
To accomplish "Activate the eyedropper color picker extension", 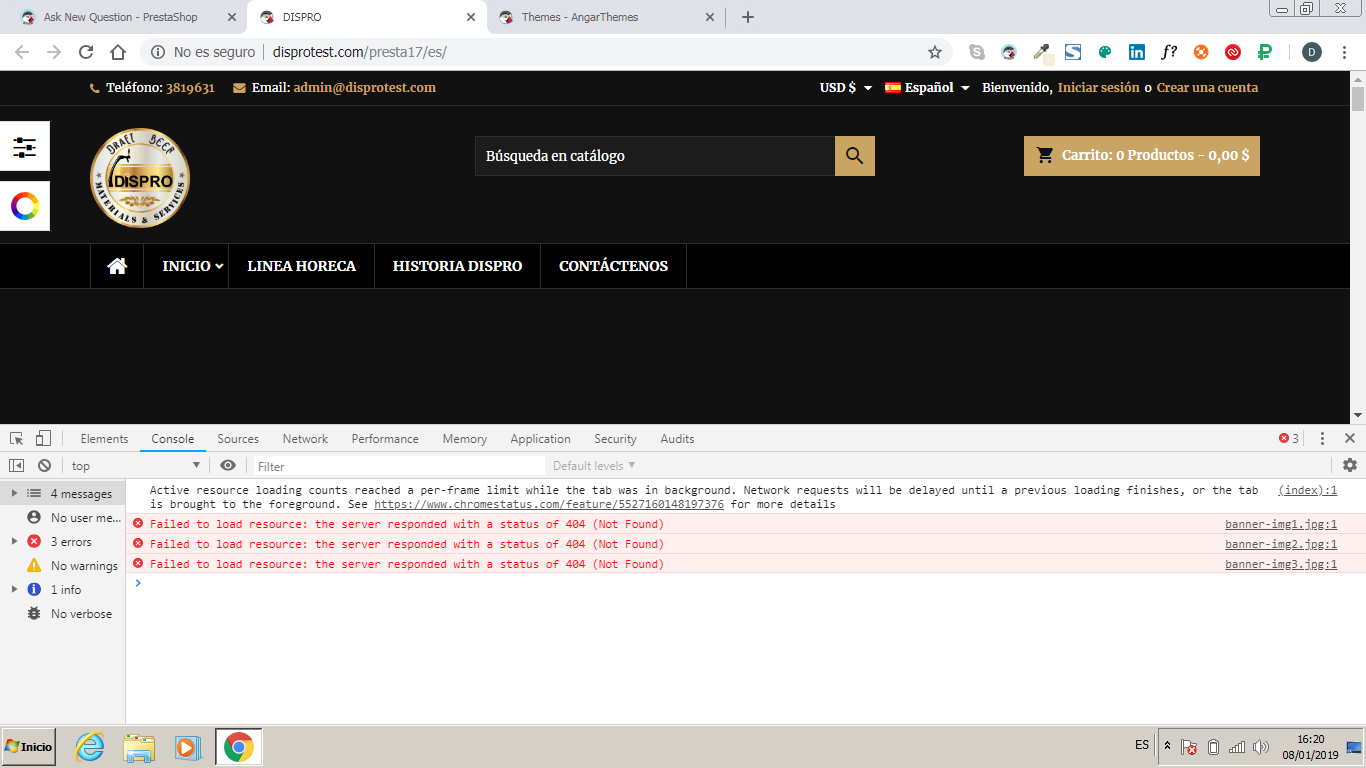I will 1041,52.
